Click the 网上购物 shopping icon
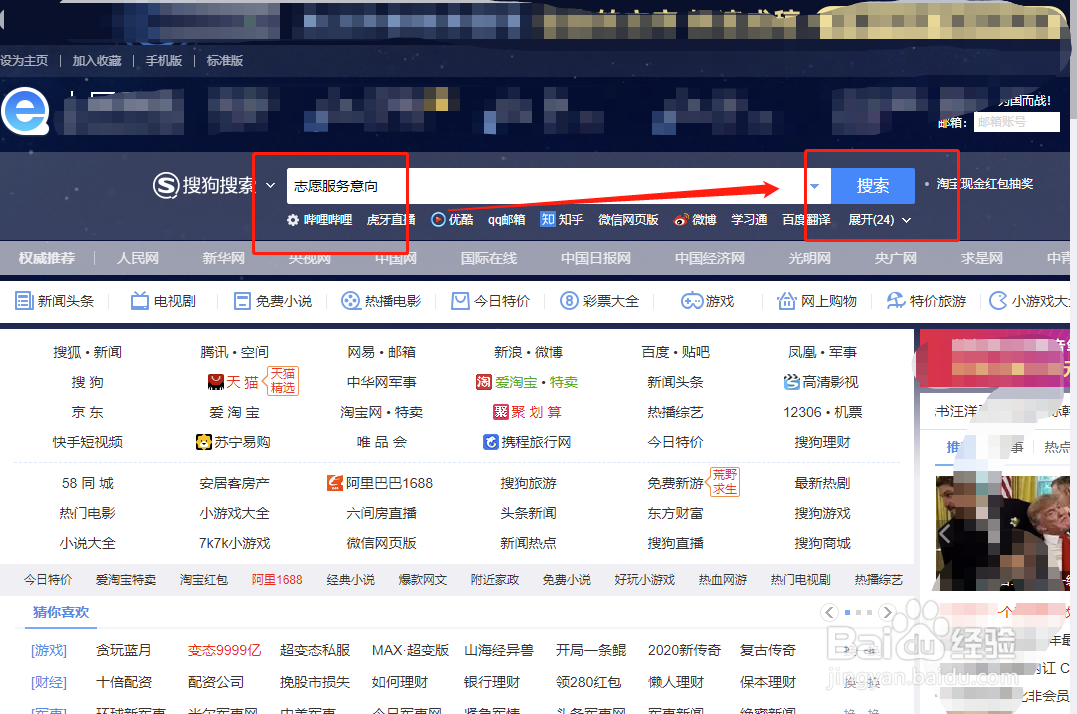Screen dimensions: 1077x714 point(786,301)
